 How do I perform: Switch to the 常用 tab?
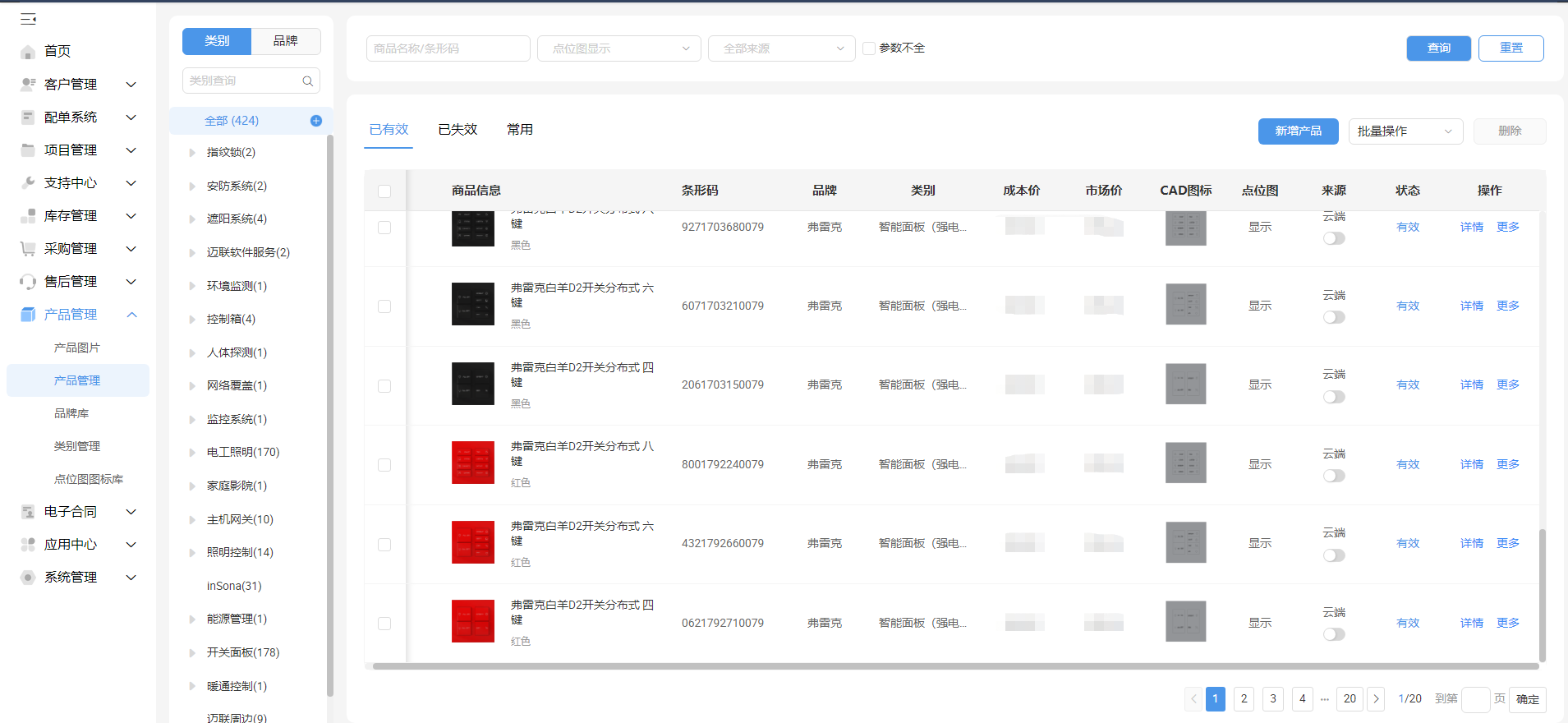520,130
